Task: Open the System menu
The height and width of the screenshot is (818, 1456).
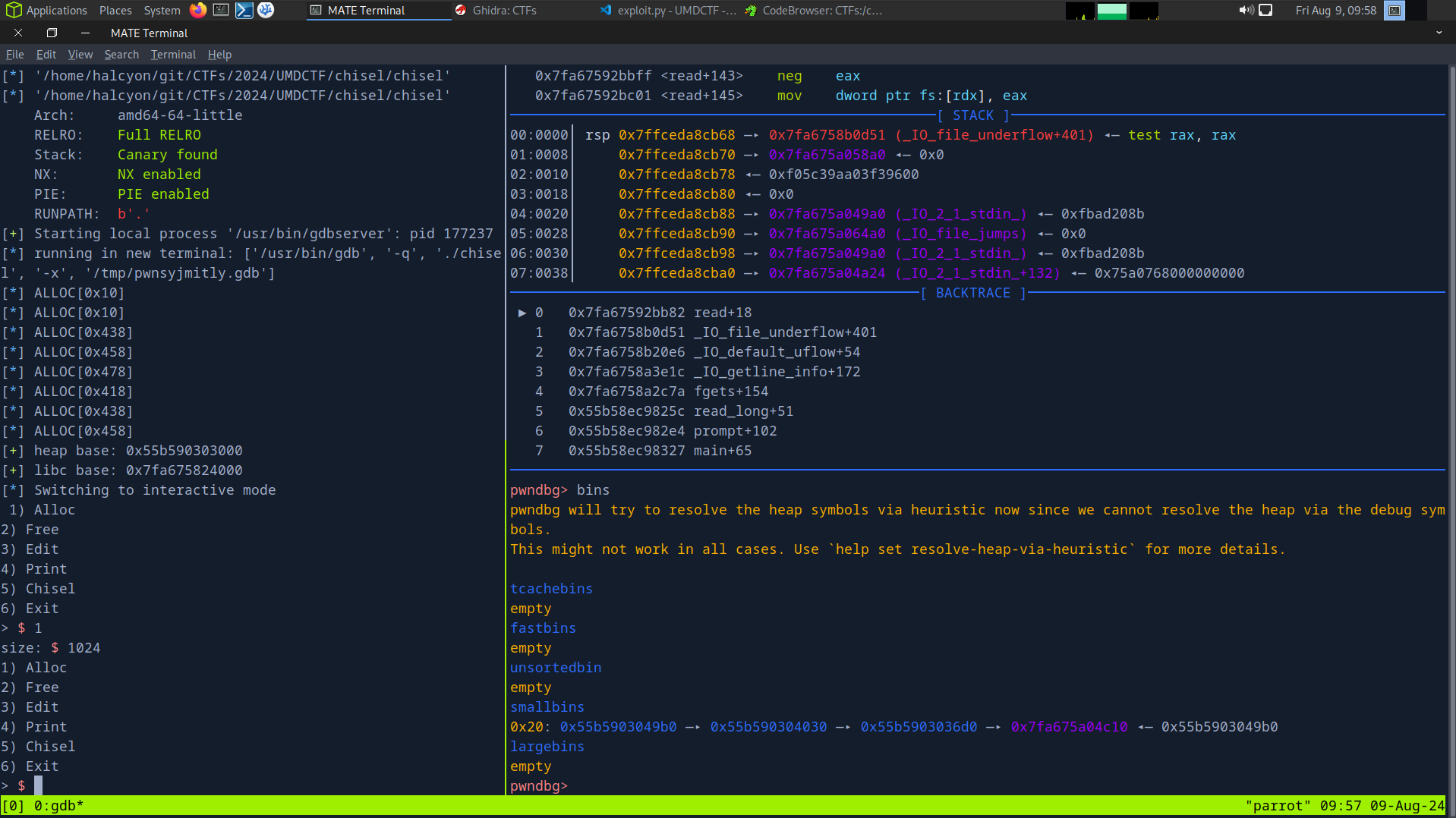Action: tap(162, 10)
